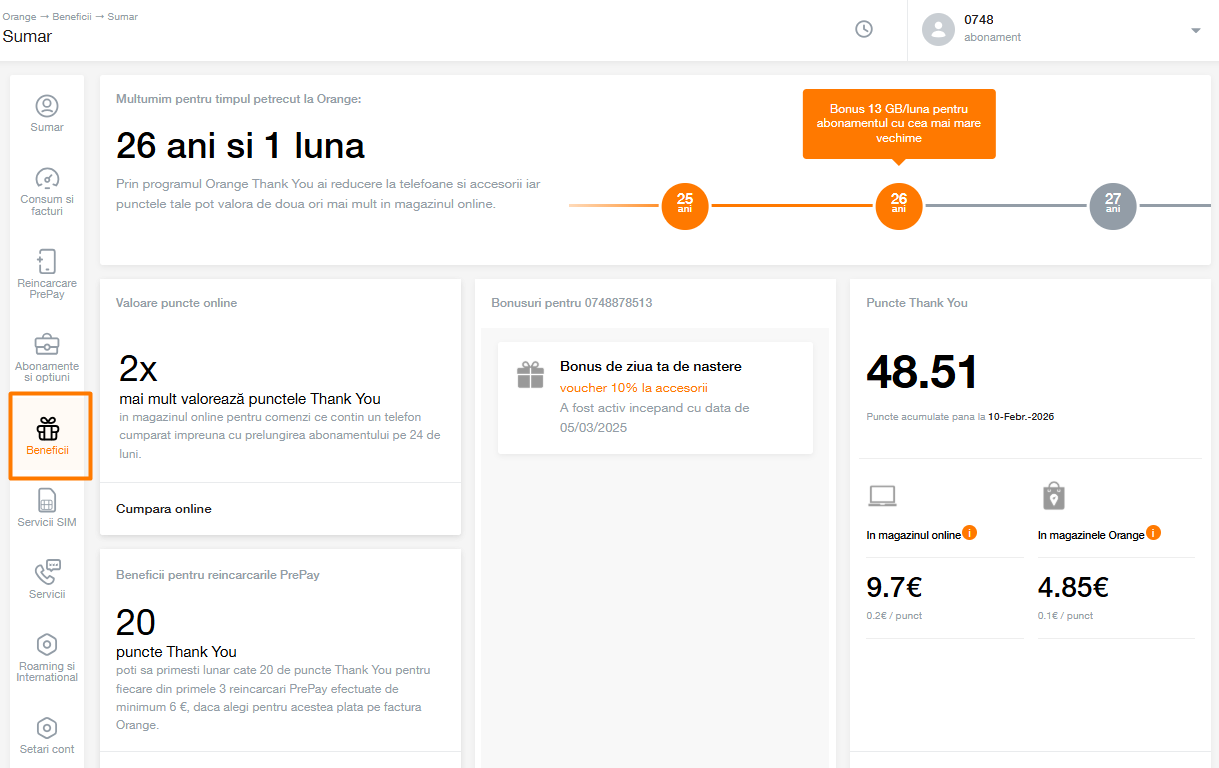The height and width of the screenshot is (768, 1219).
Task: Open voucher 10% la accesorii link
Action: pyautogui.click(x=633, y=387)
